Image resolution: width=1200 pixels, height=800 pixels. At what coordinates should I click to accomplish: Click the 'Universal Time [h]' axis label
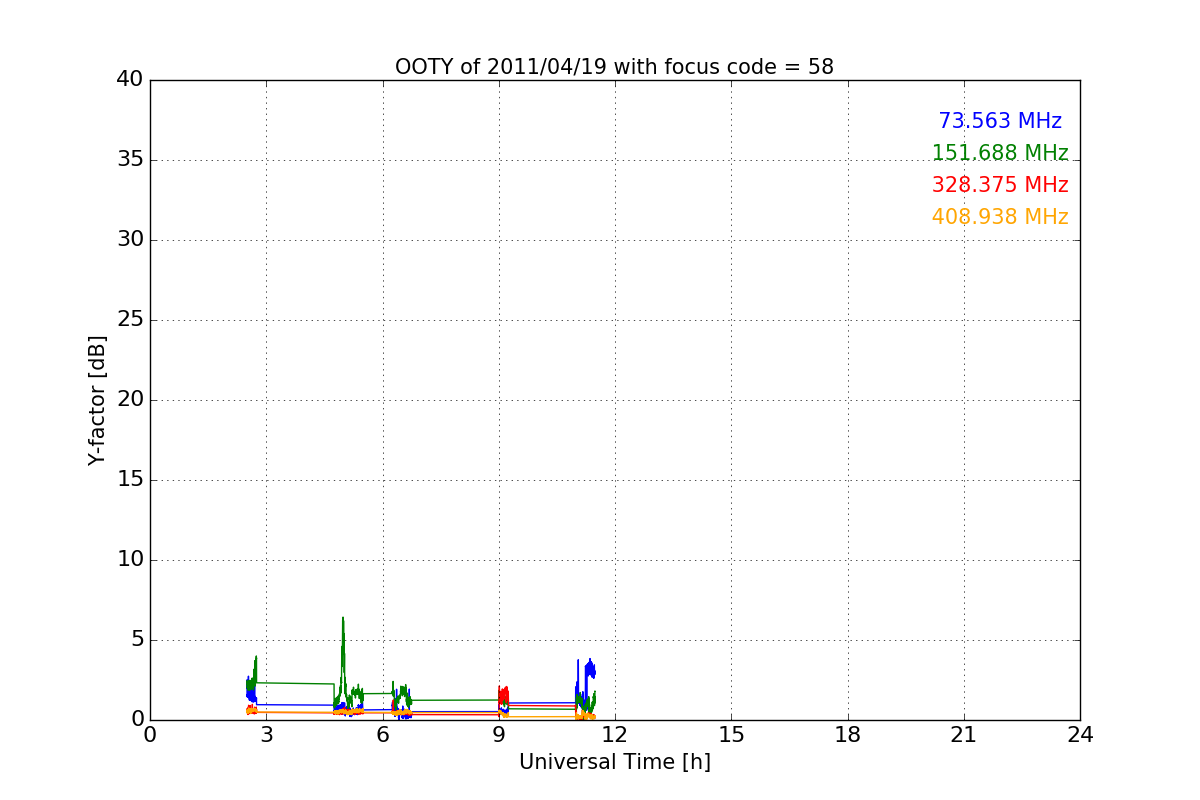pos(614,762)
